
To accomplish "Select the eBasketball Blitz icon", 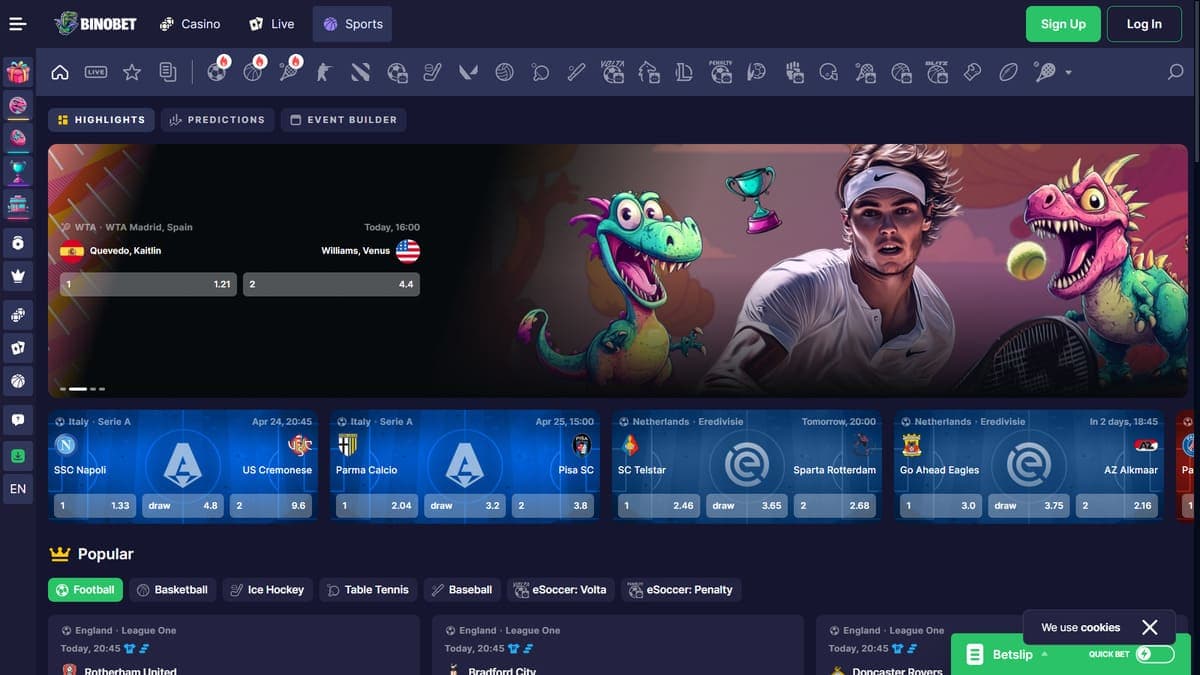I will click(x=937, y=71).
